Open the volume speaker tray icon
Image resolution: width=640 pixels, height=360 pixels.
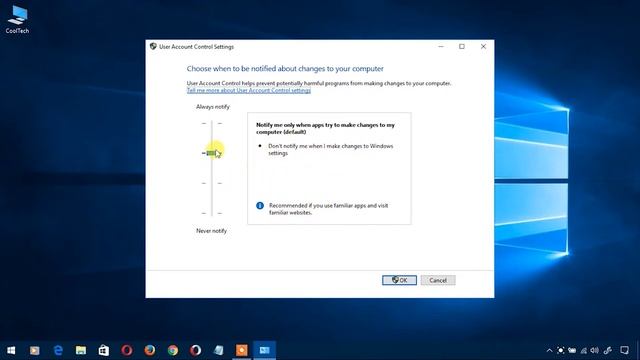click(x=595, y=350)
